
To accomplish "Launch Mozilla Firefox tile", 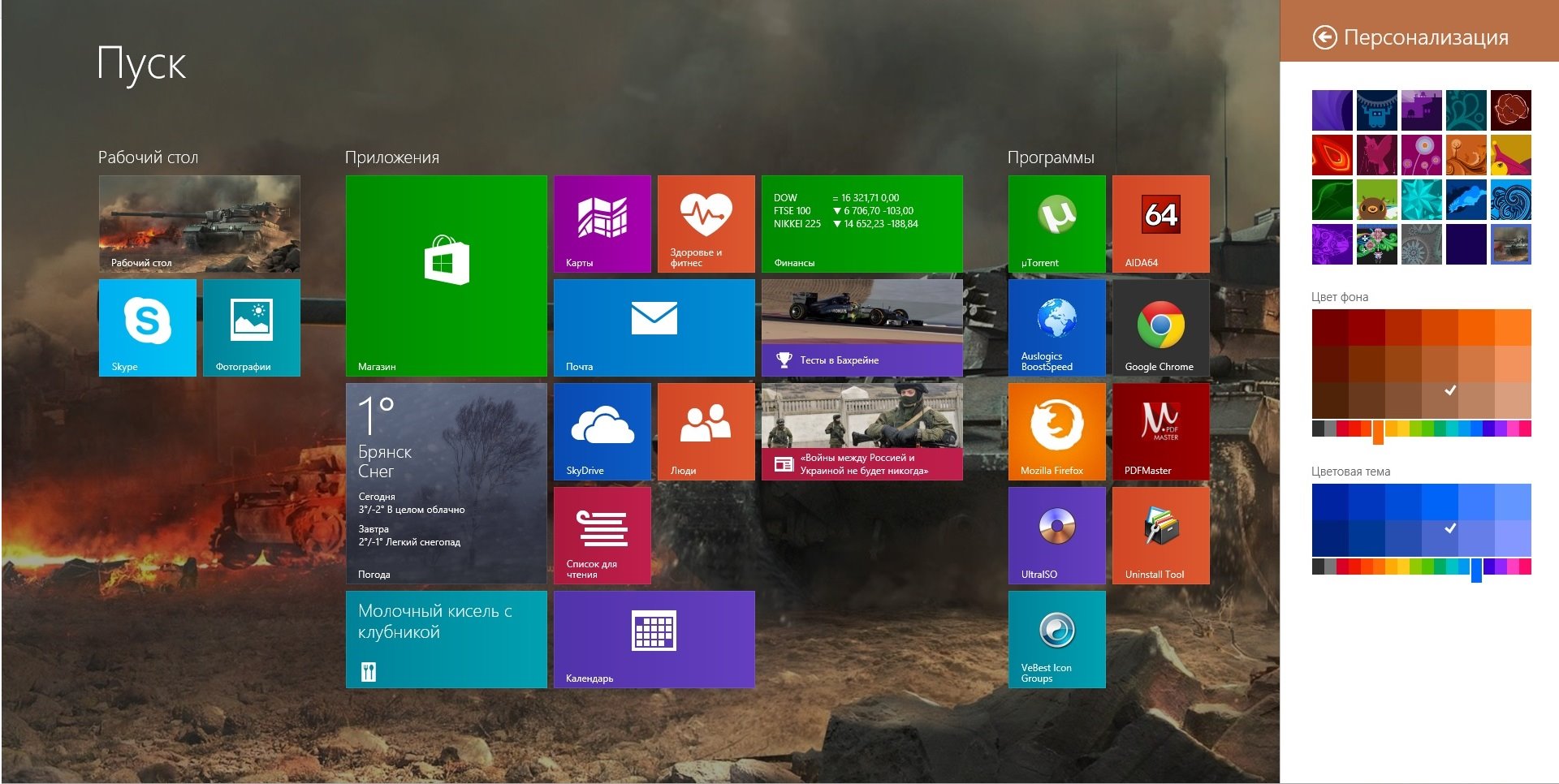I will point(1056,431).
